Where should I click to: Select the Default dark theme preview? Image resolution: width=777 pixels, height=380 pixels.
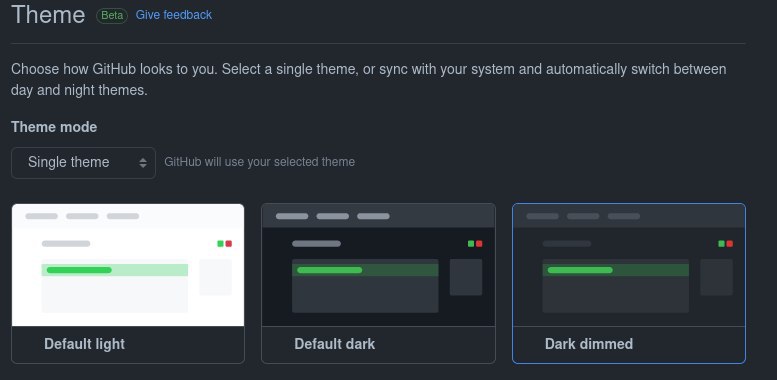coord(378,265)
